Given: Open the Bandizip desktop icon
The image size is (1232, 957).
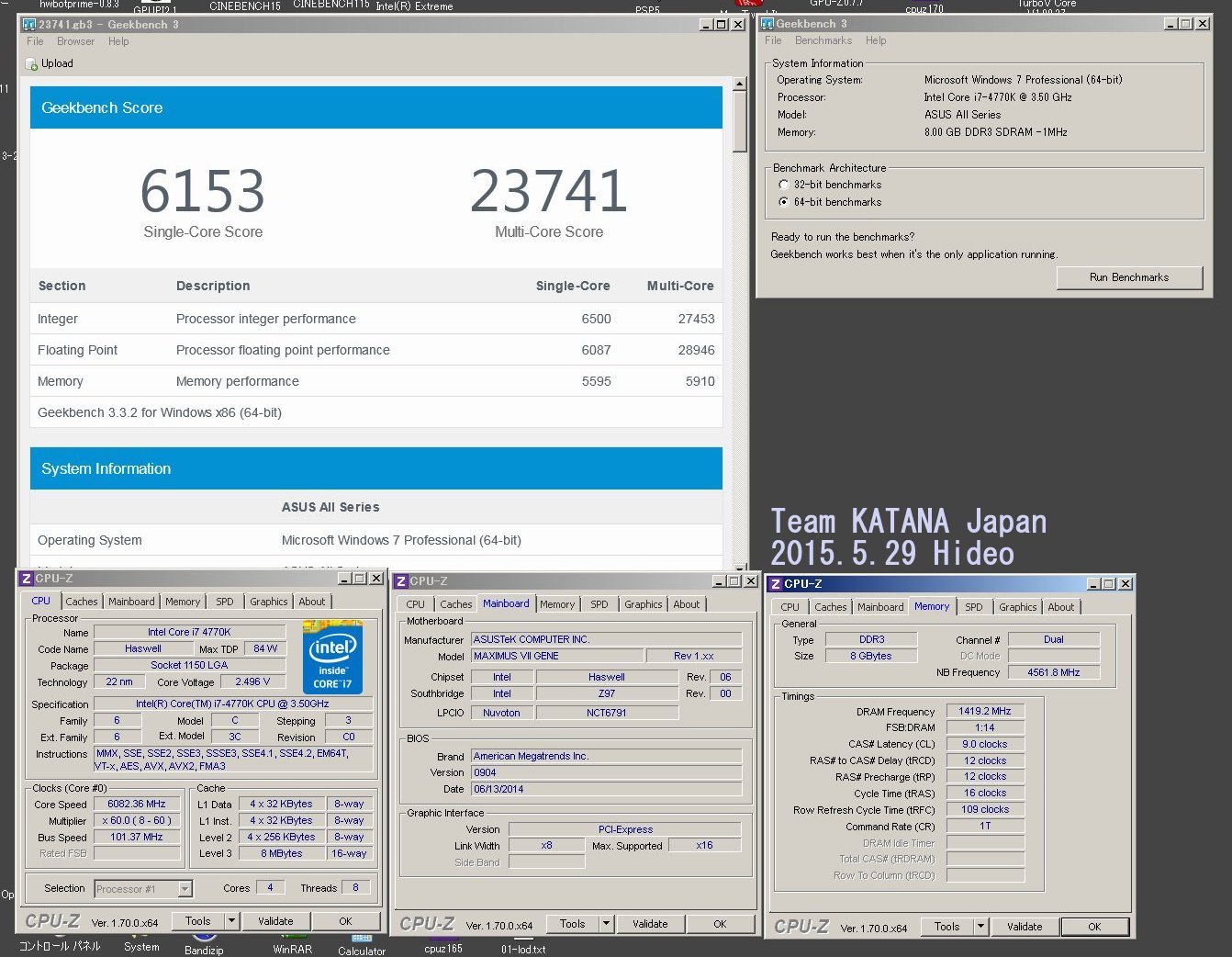Looking at the screenshot, I should [x=204, y=944].
